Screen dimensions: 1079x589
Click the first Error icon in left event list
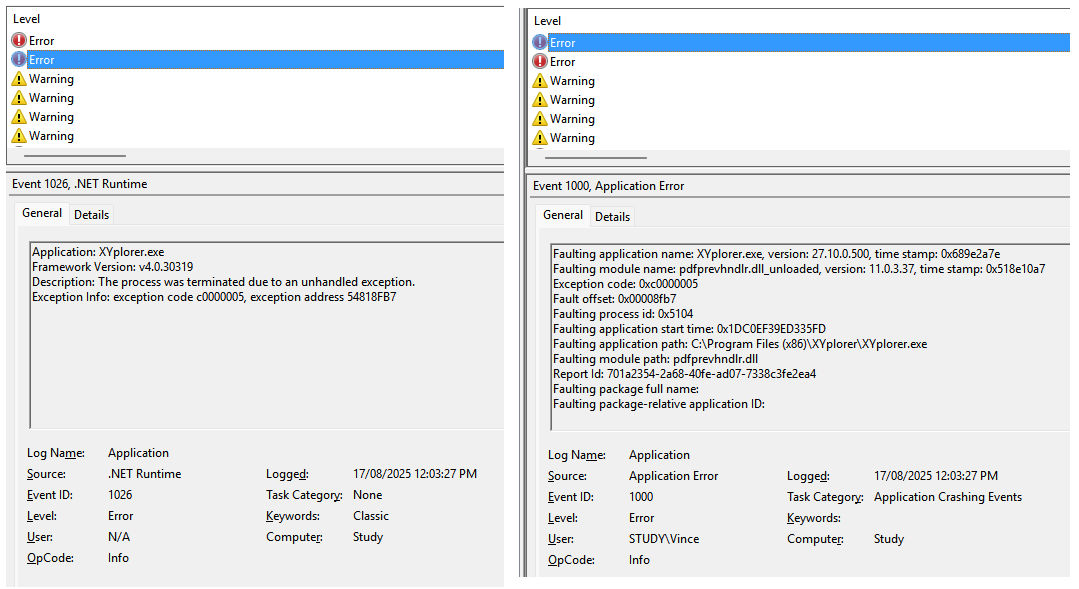click(18, 41)
